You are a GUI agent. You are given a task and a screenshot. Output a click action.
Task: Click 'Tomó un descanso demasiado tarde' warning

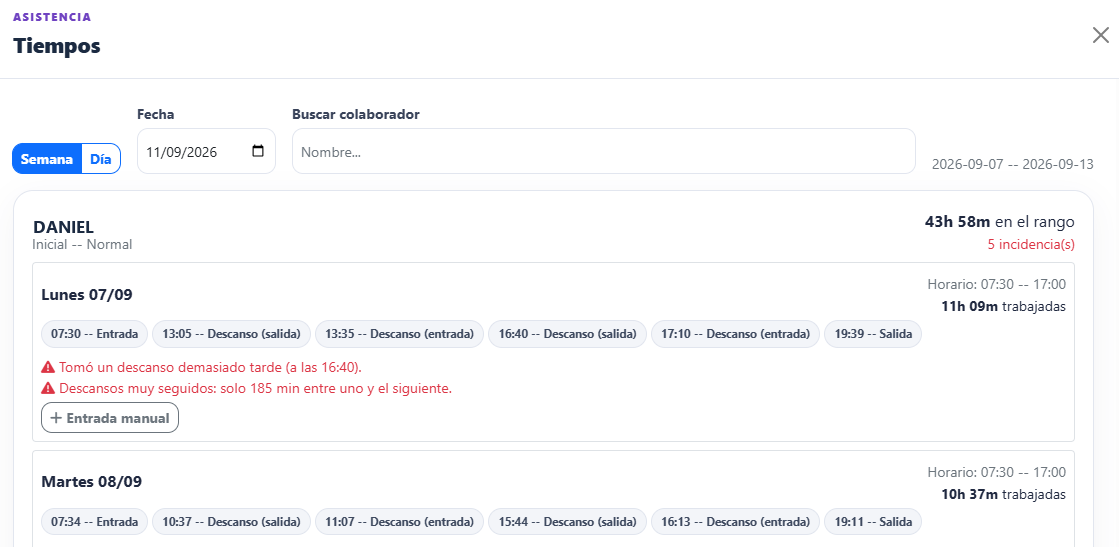211,368
